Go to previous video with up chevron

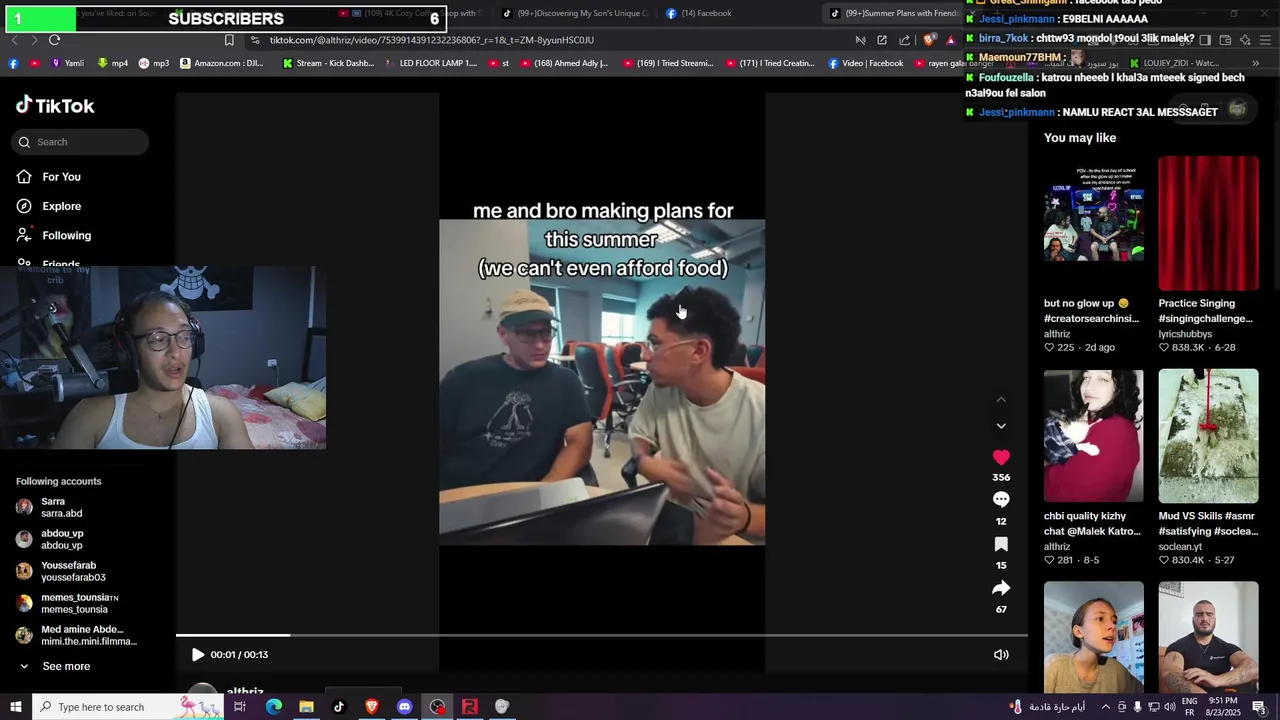click(x=1001, y=400)
